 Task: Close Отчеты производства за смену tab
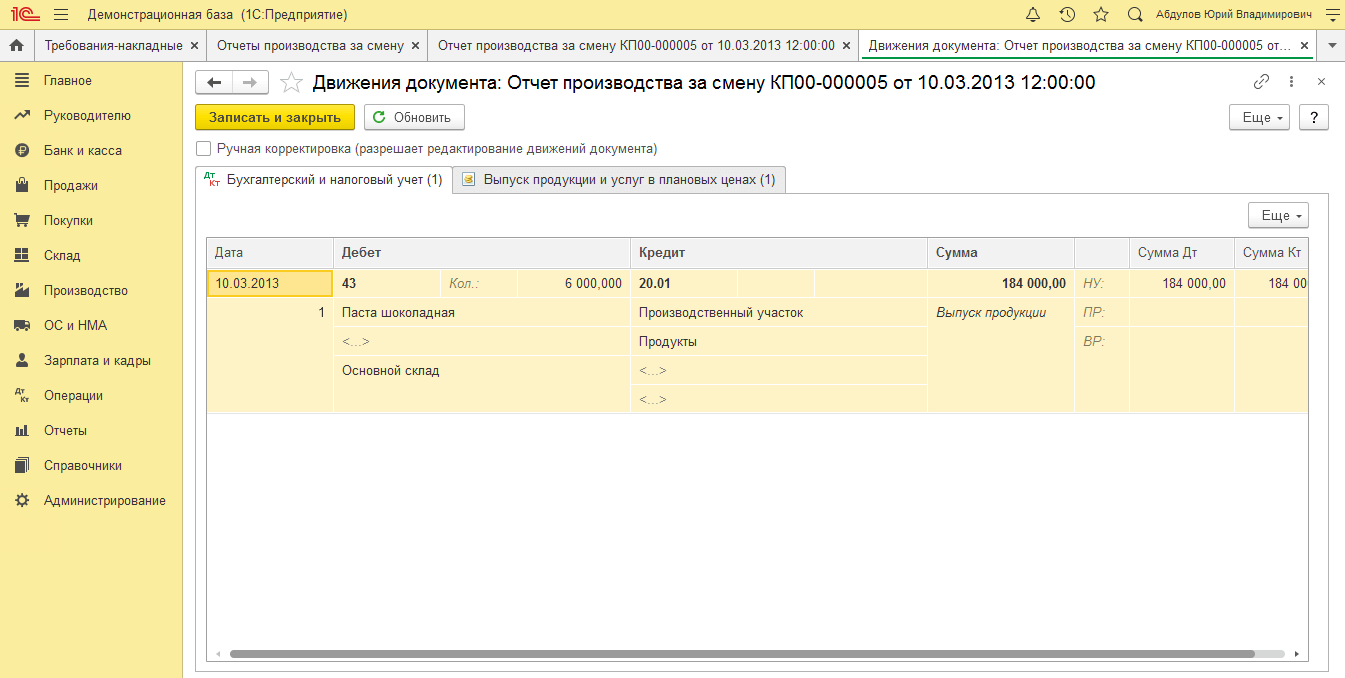click(416, 46)
